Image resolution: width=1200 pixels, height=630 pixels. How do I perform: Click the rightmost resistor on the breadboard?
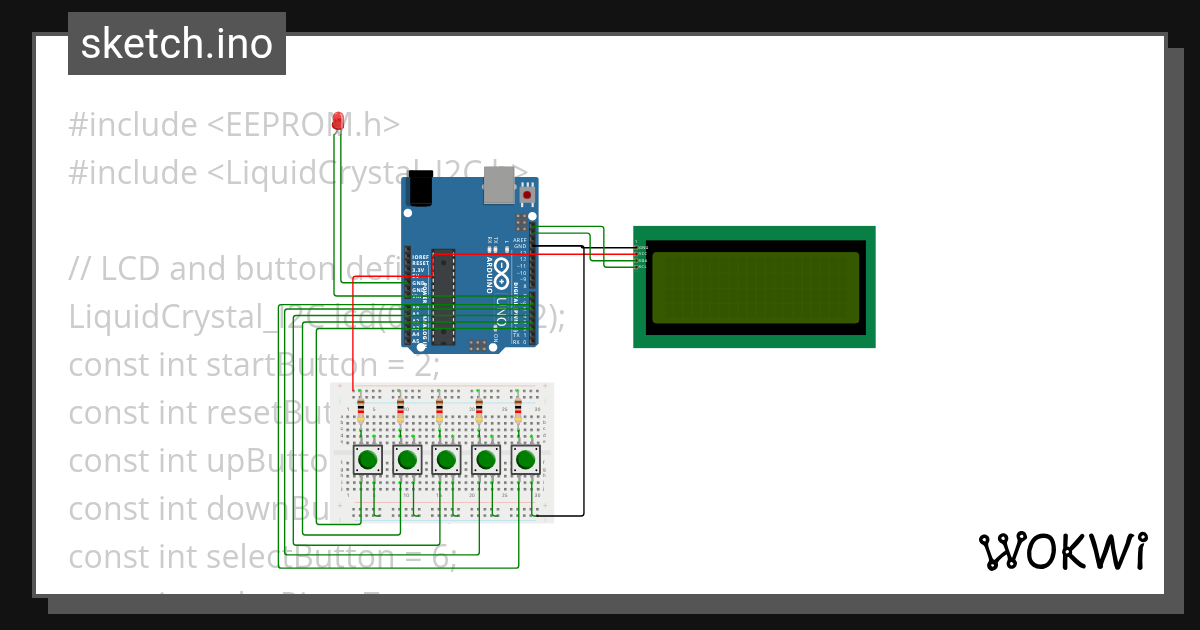coord(518,408)
